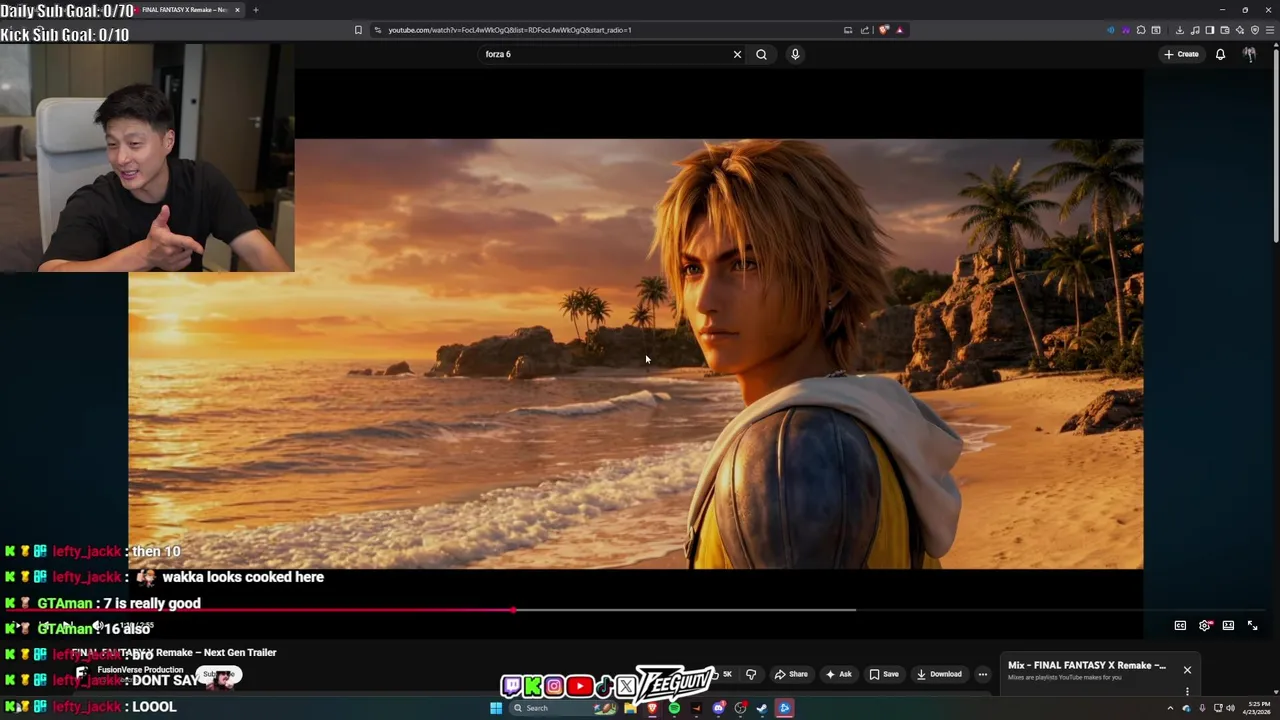Download the video
The image size is (1280, 720).
pyautogui.click(x=939, y=674)
